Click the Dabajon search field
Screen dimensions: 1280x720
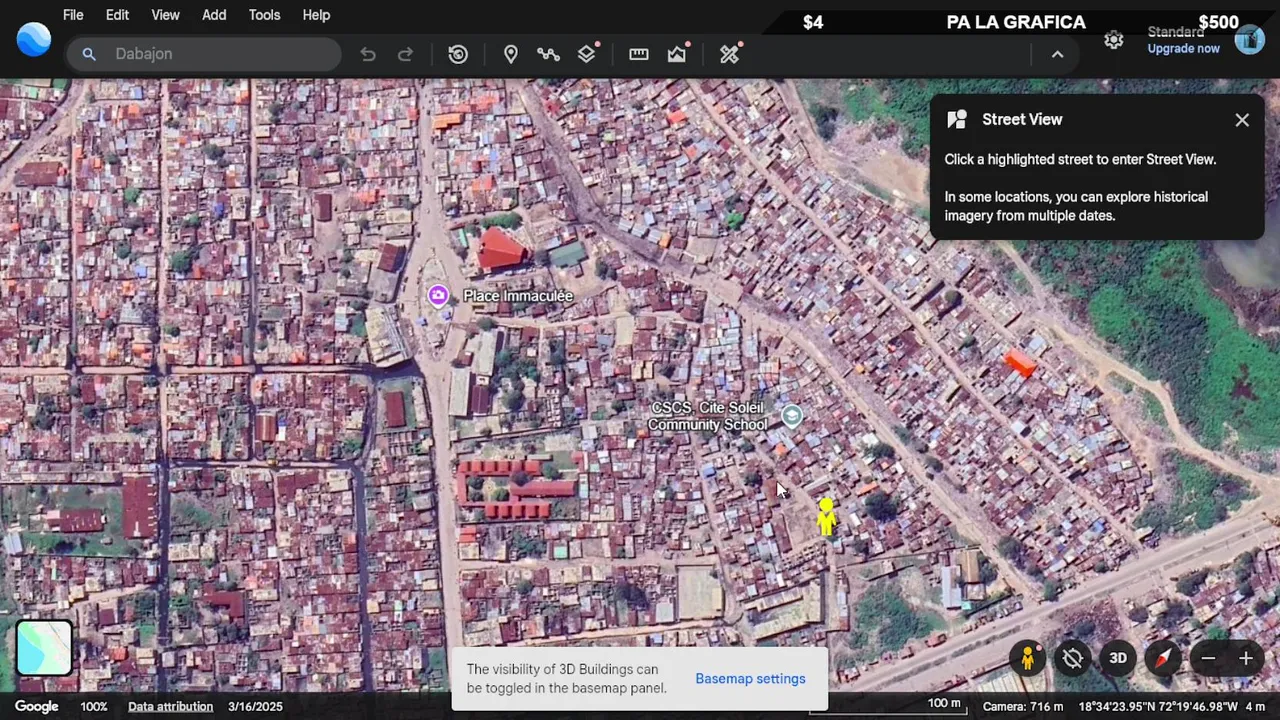(x=204, y=54)
